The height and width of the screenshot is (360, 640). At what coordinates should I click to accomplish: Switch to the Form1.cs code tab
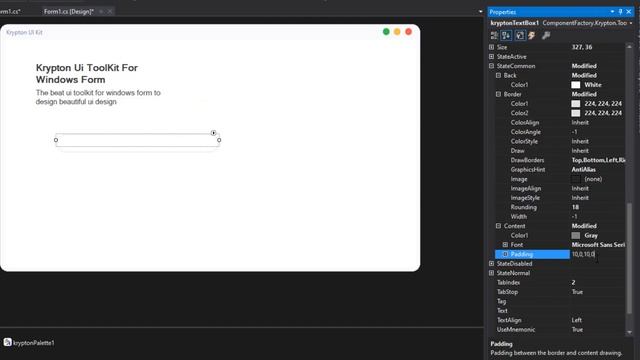[x=10, y=11]
